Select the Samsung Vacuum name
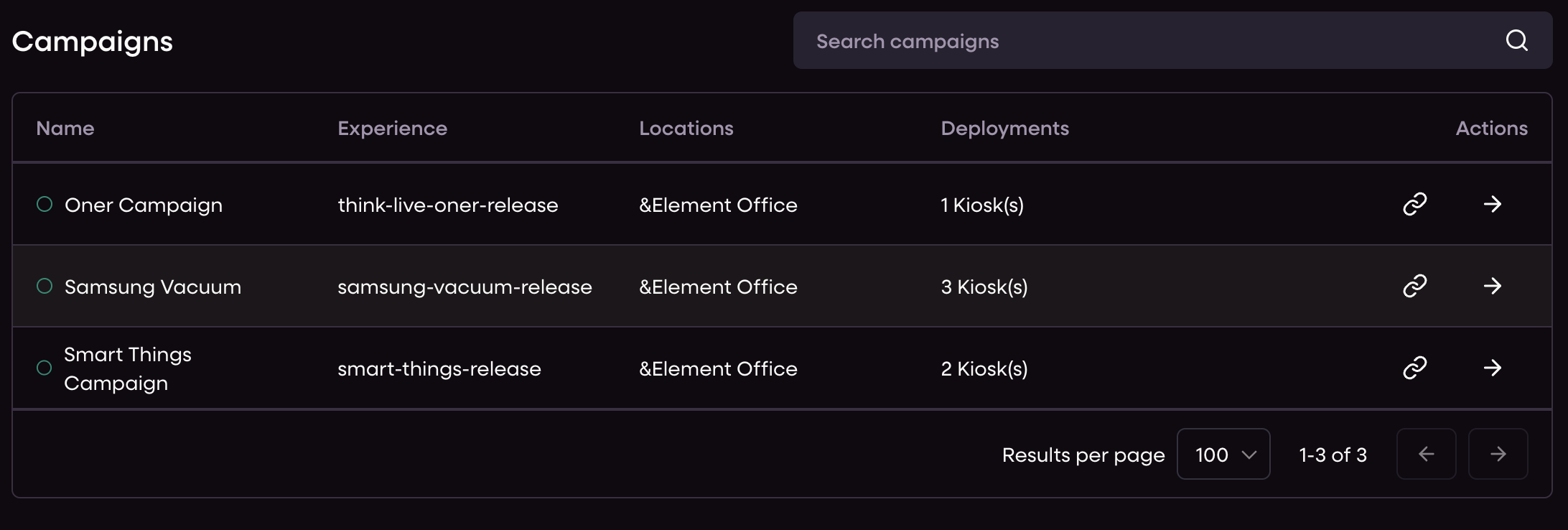The width and height of the screenshot is (1568, 530). point(153,287)
